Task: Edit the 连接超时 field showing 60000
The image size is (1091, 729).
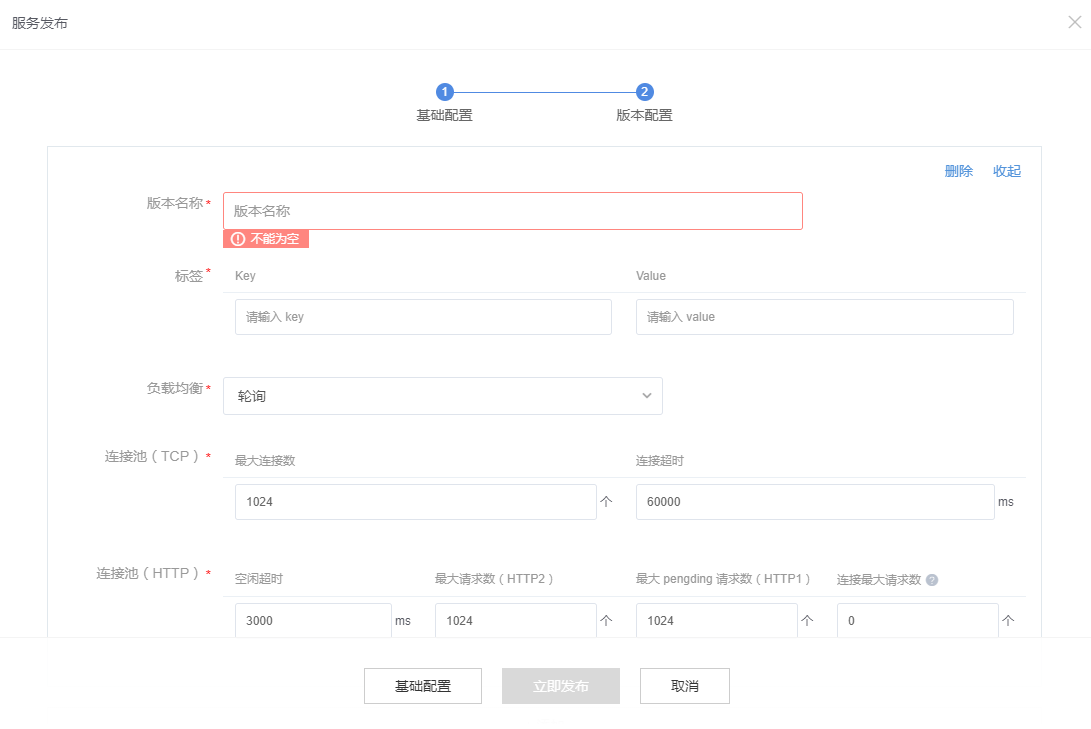Action: pyautogui.click(x=814, y=502)
